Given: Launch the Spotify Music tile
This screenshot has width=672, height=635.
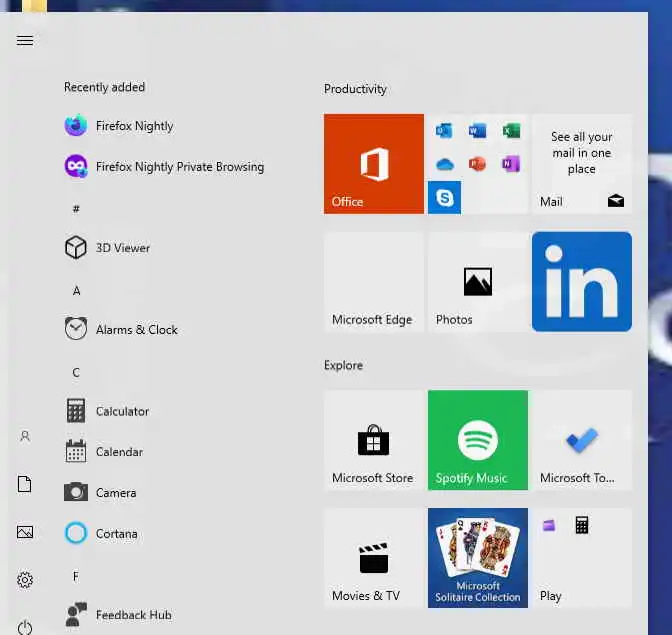Looking at the screenshot, I should tap(477, 440).
